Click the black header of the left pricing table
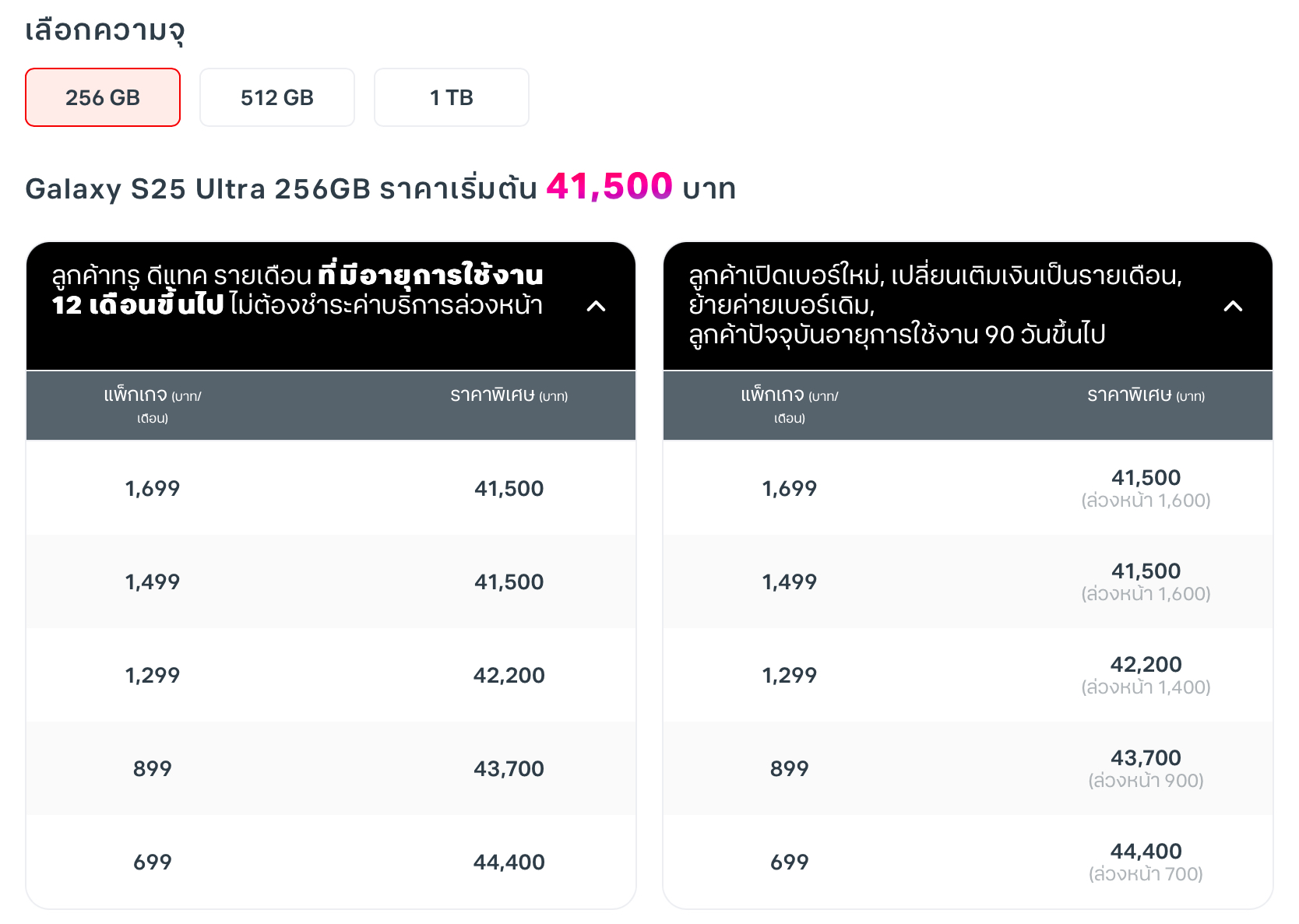Viewport: 1299px width, 924px height. [331, 306]
